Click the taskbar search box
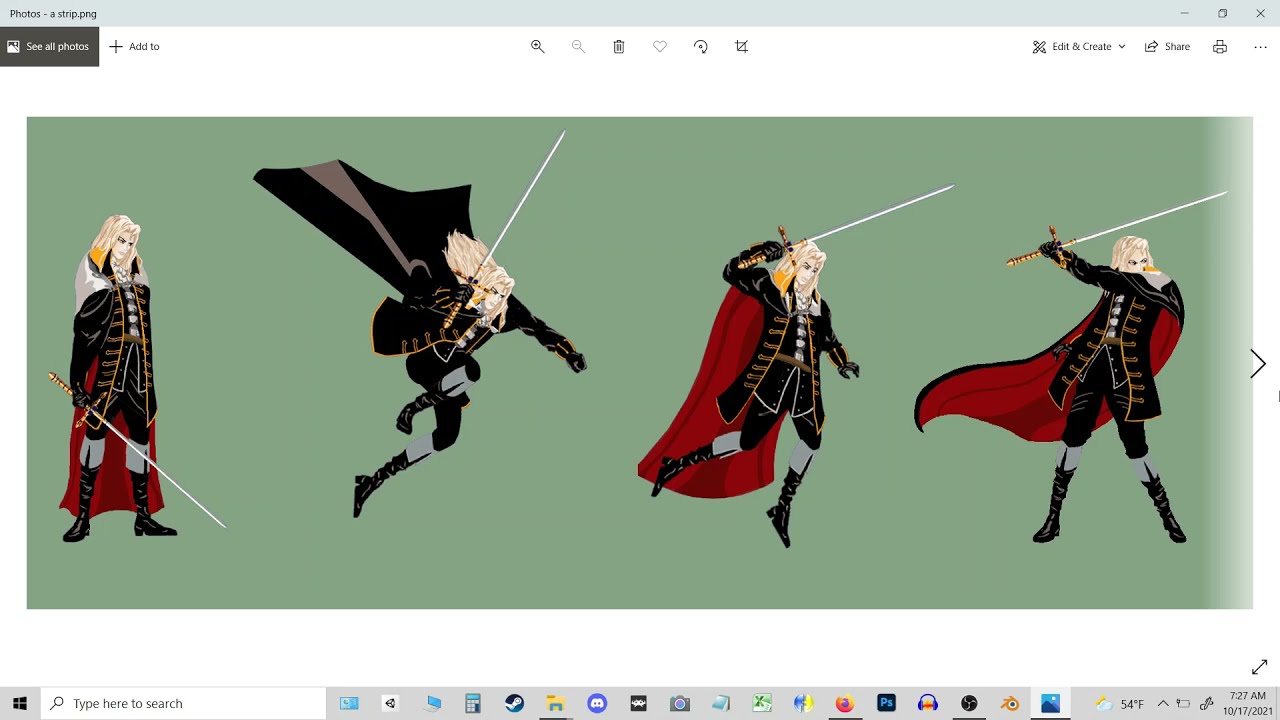 (183, 703)
